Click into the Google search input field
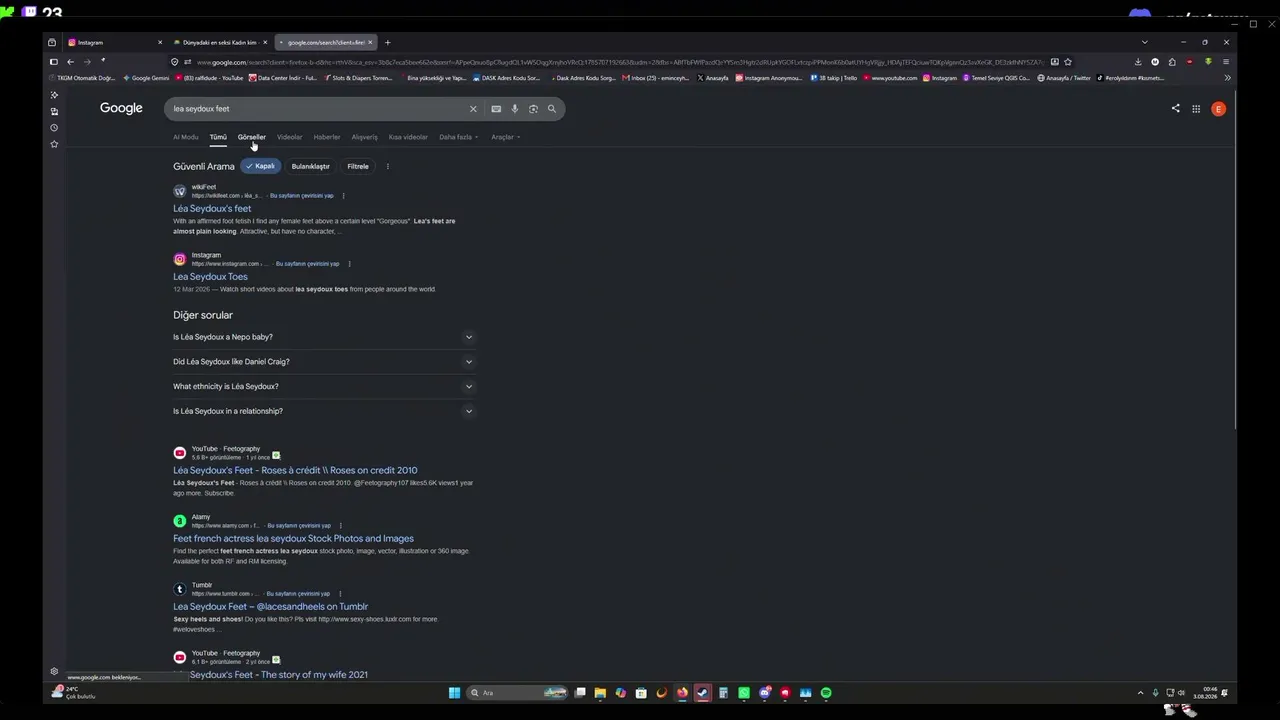Screen dimensions: 1280x720 318,109
